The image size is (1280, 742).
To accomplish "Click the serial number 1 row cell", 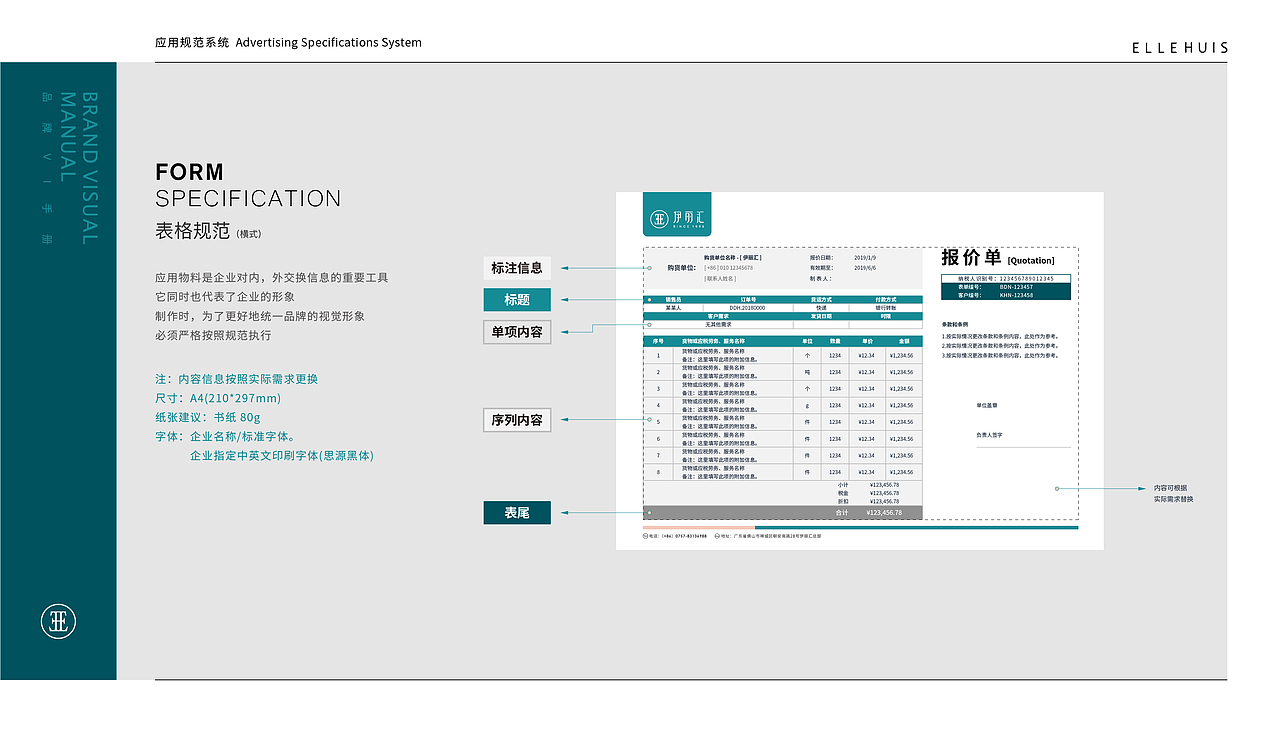I will pyautogui.click(x=658, y=355).
